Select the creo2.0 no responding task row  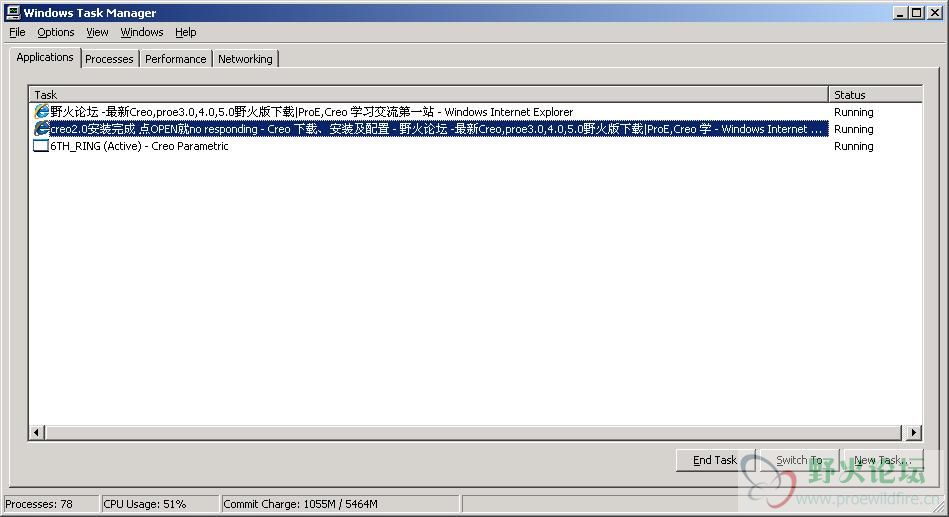coord(430,128)
